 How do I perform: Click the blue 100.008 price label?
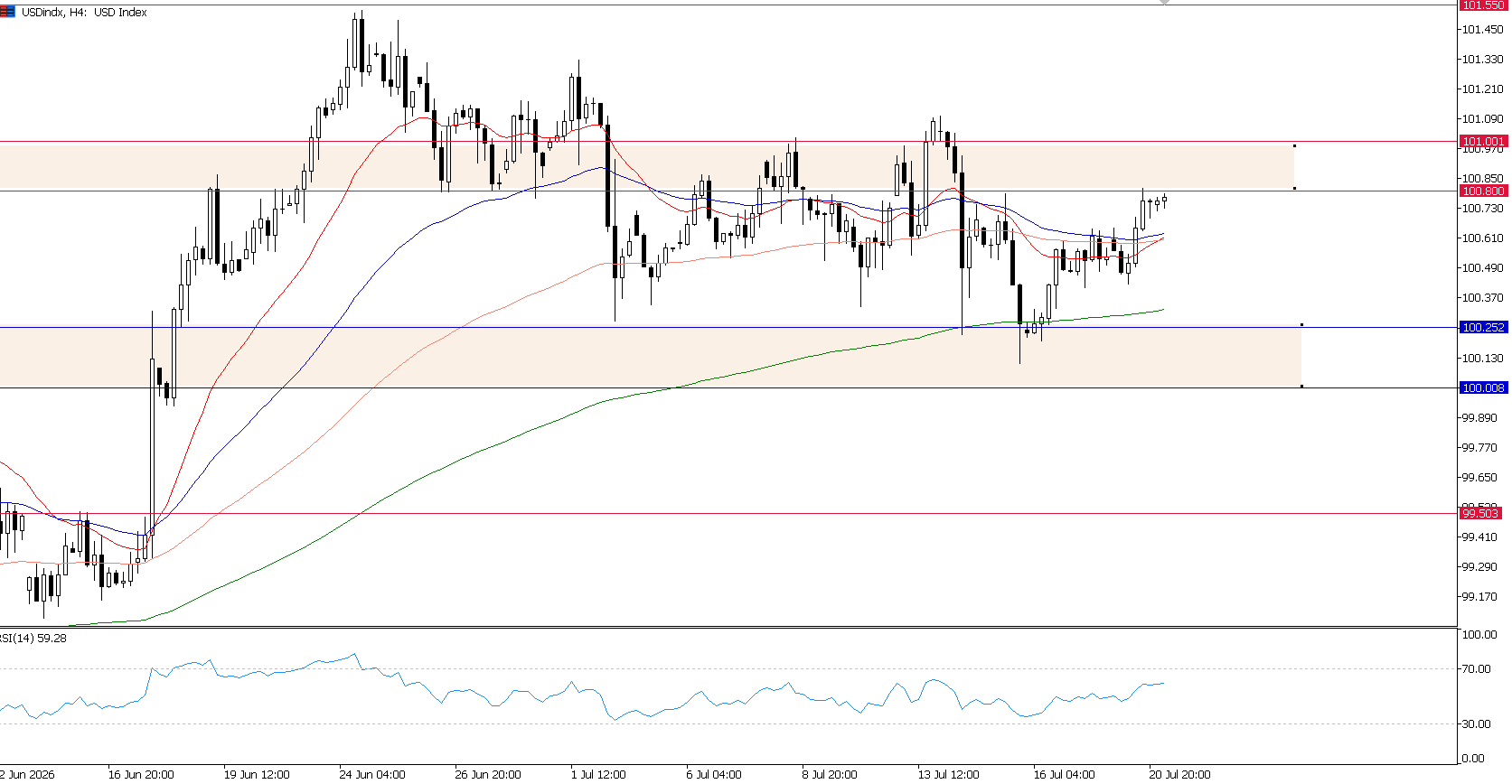1483,387
